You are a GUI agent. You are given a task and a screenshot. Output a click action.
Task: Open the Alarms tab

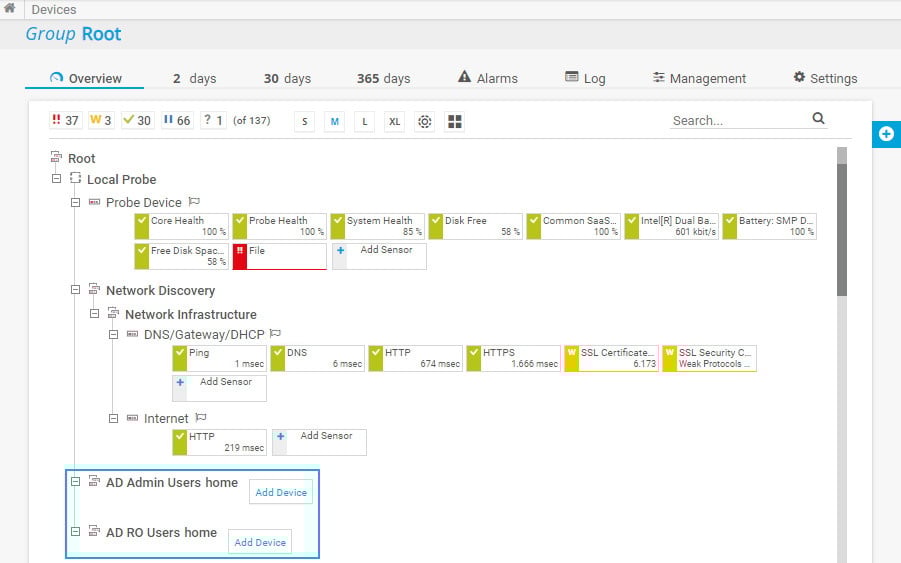487,78
